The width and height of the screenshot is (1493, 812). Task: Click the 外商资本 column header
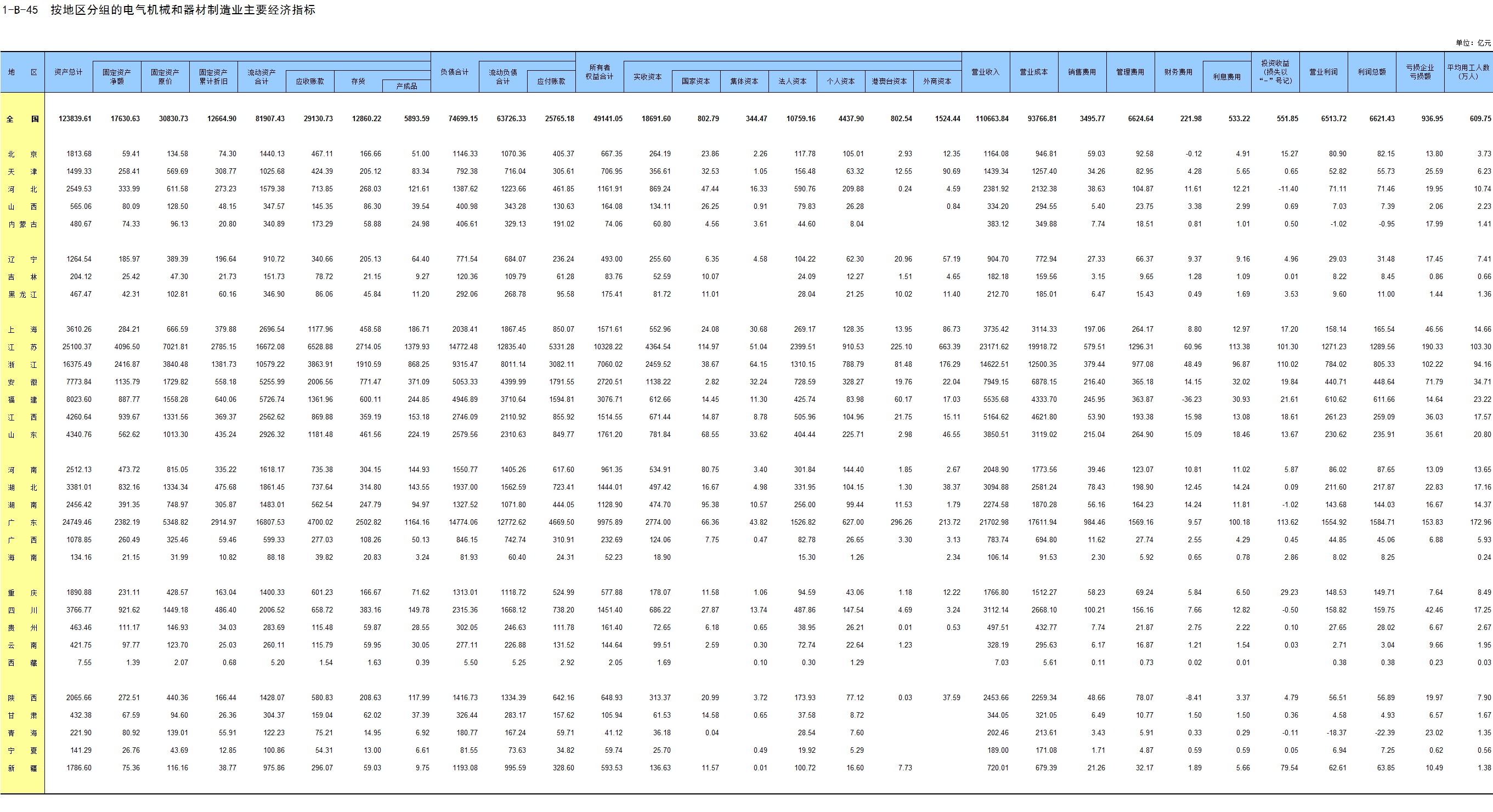pos(937,81)
